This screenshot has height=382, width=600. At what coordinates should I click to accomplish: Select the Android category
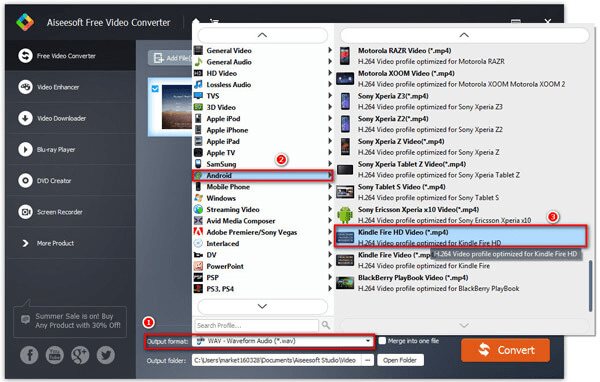pos(263,175)
